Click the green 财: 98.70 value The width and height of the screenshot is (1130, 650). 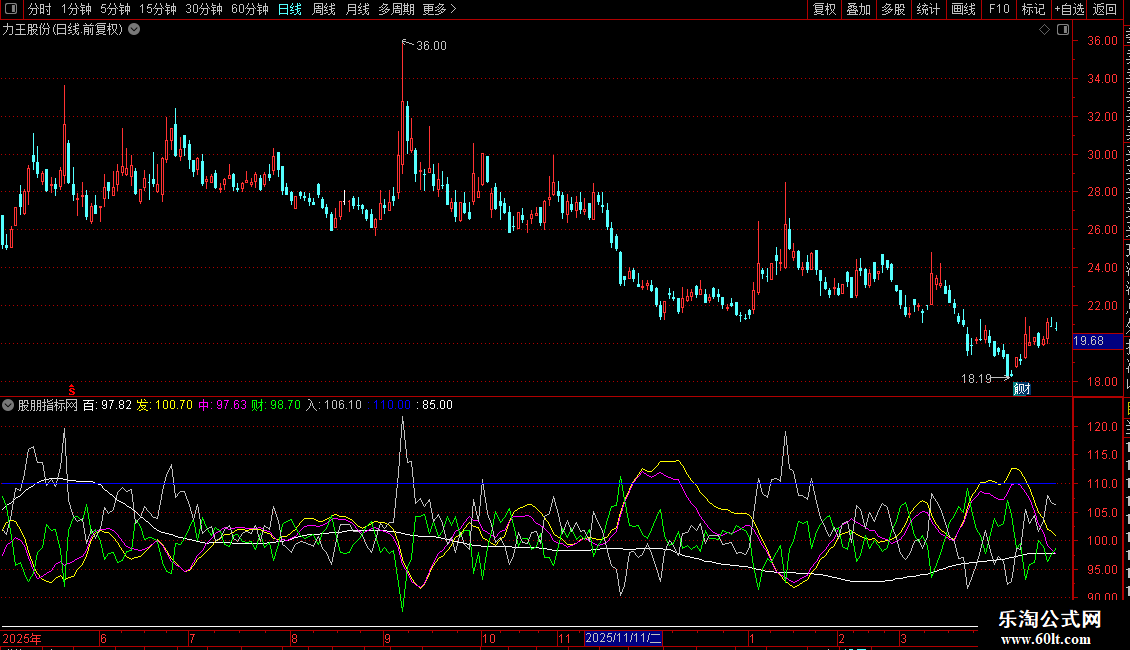point(276,405)
